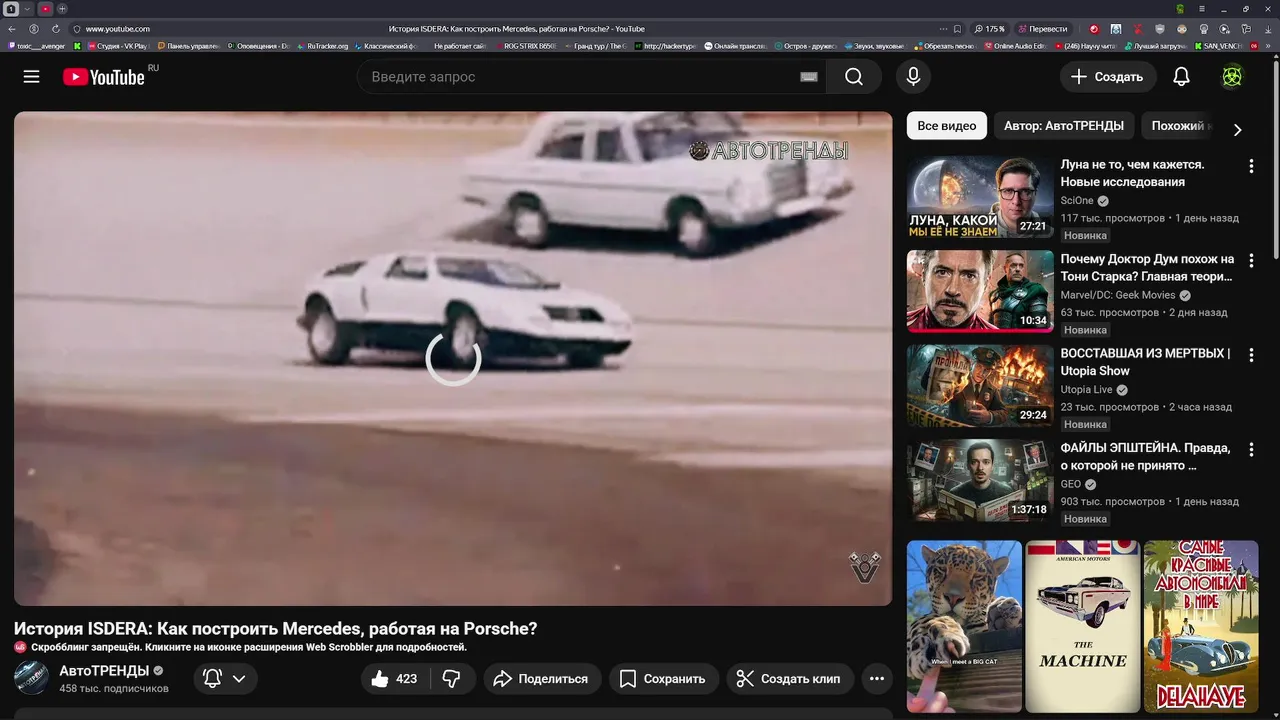Open the АвтоТРЕНДЫ channel name link
This screenshot has height=720, width=1280.
click(104, 671)
